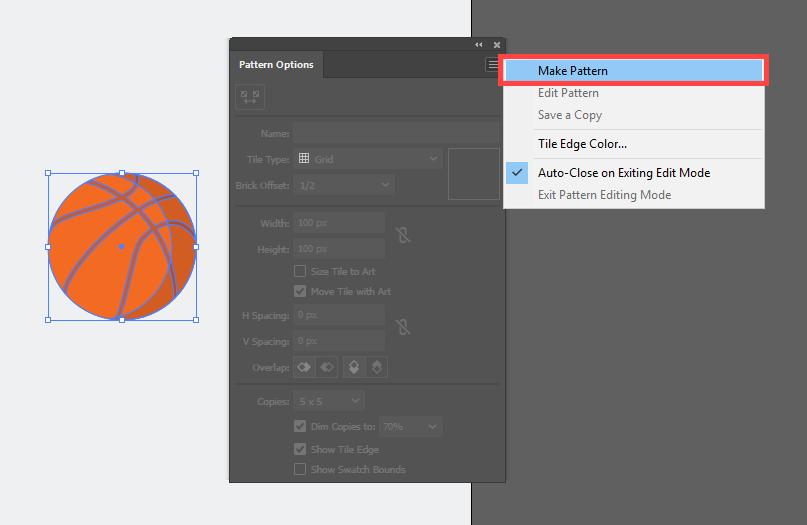The image size is (807, 525).
Task: Click the pattern Name input field
Action: click(395, 133)
